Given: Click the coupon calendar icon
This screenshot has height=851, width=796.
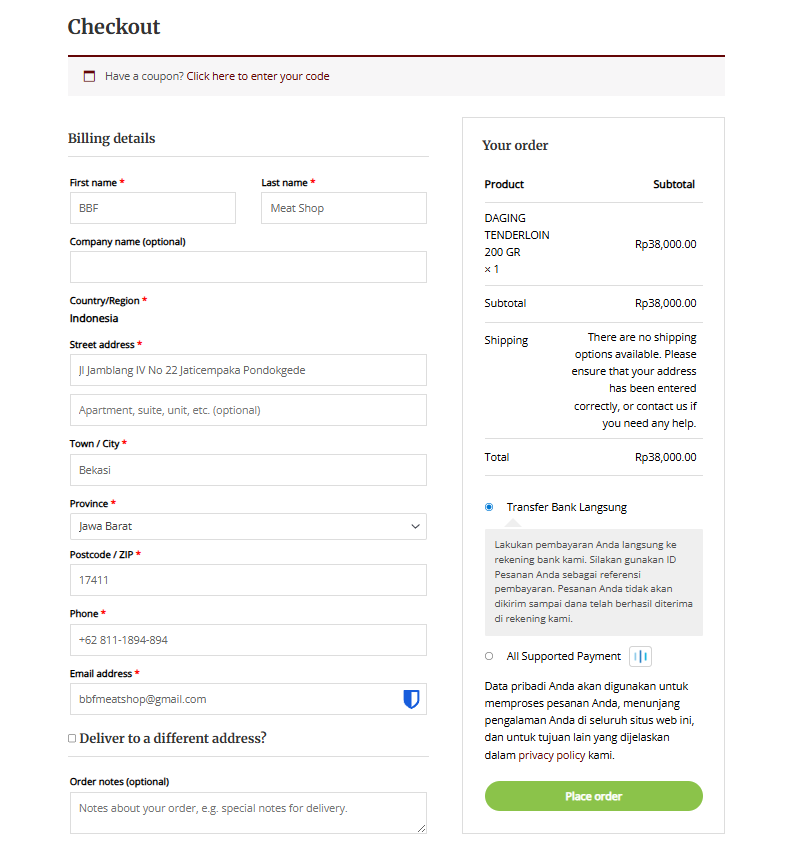Looking at the screenshot, I should click(90, 76).
